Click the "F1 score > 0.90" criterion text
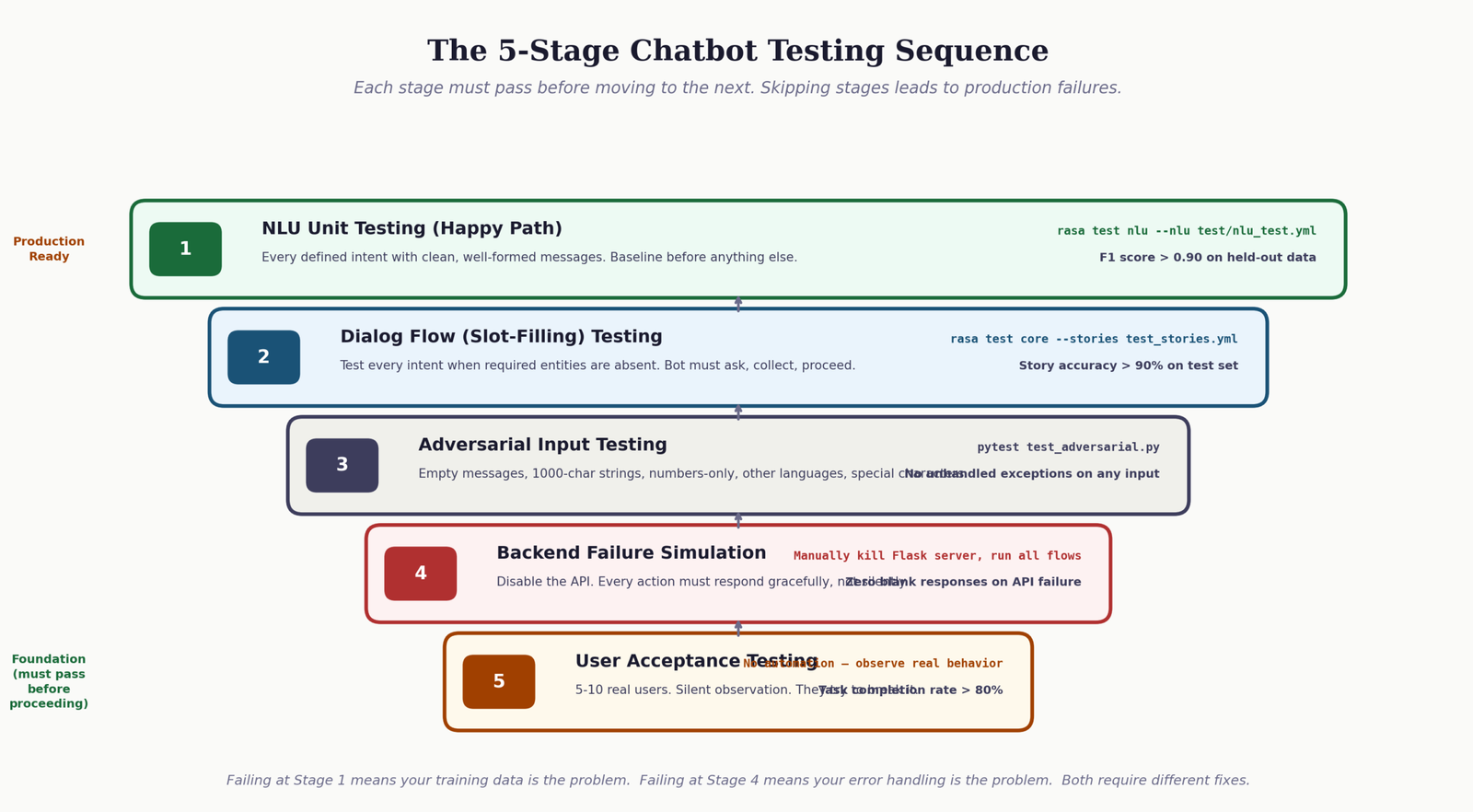1473x812 pixels. coord(1207,258)
